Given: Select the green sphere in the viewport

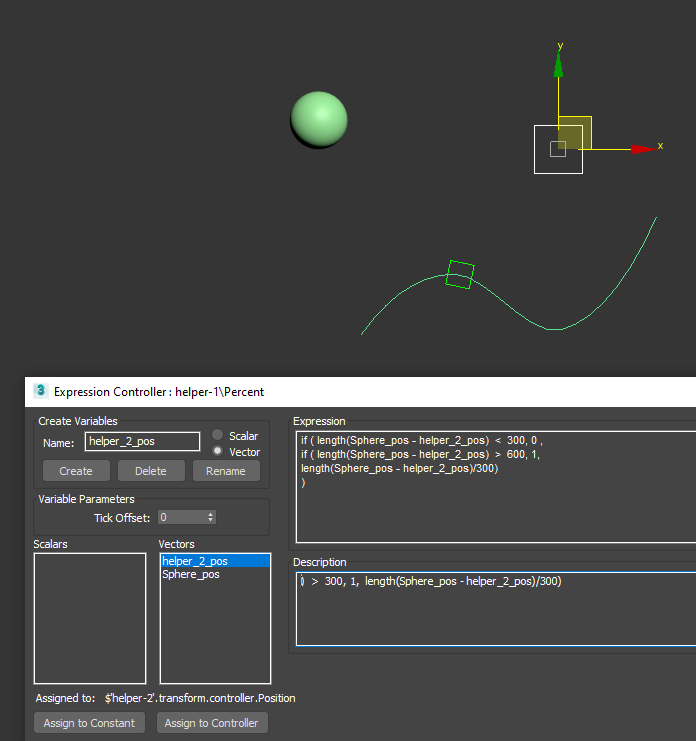Looking at the screenshot, I should point(319,119).
